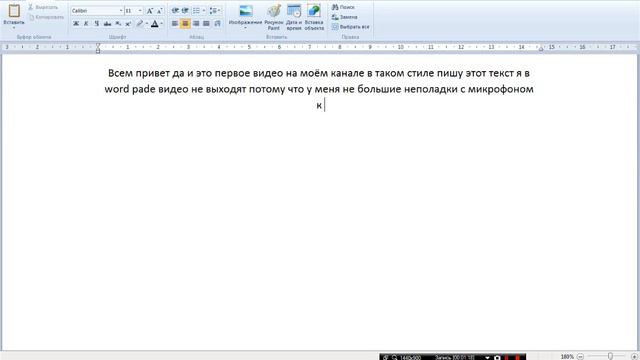Toggle superscript formatting
Screen dimensions: 640x360
pos(128,24)
